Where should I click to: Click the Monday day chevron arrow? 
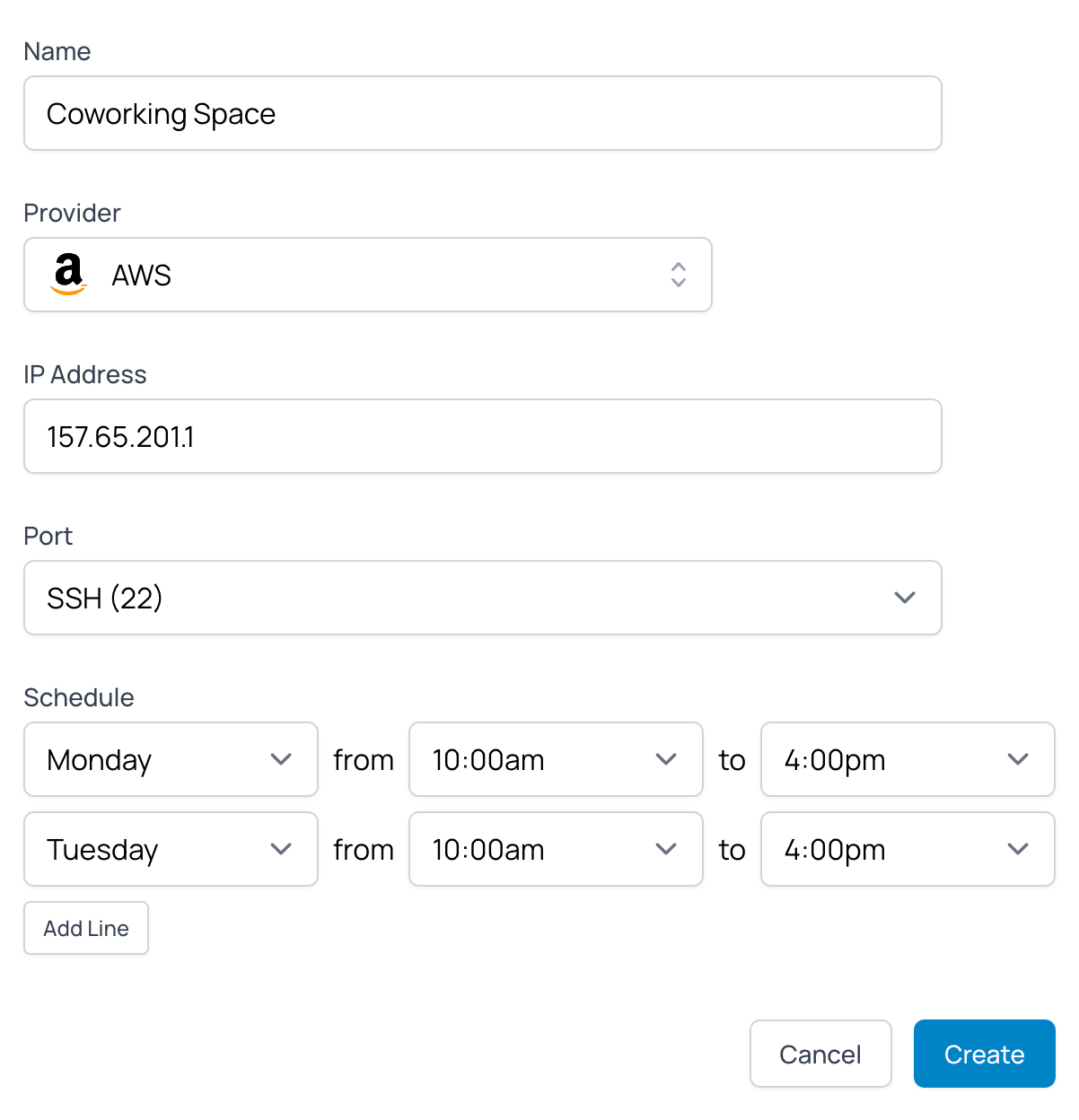pos(281,759)
